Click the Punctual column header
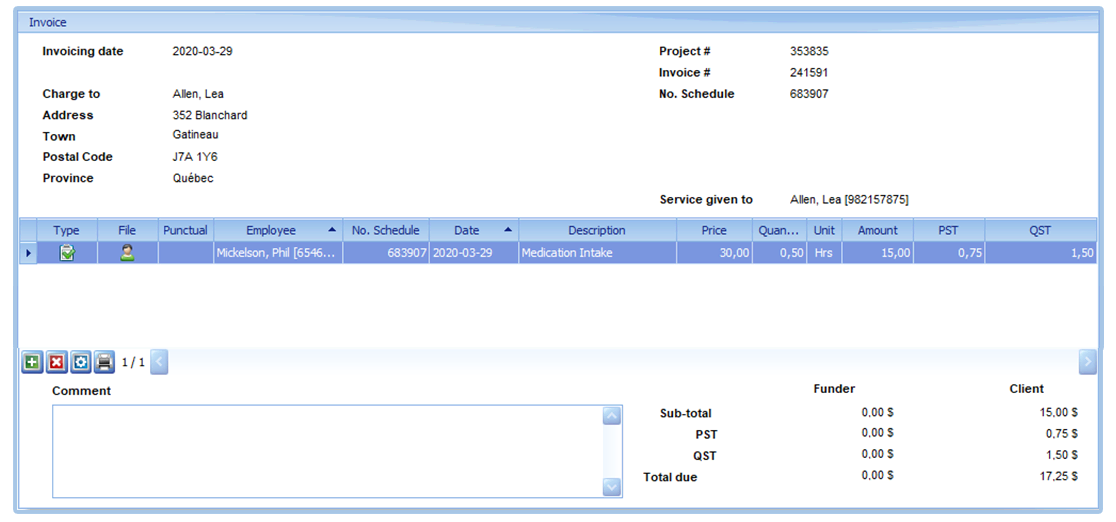The width and height of the screenshot is (1116, 522). coord(186,230)
